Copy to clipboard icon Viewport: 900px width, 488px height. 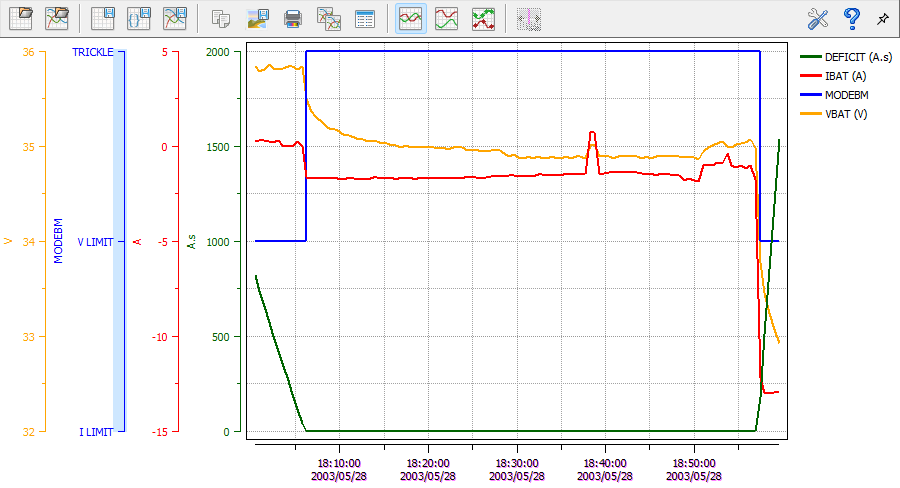pyautogui.click(x=221, y=18)
